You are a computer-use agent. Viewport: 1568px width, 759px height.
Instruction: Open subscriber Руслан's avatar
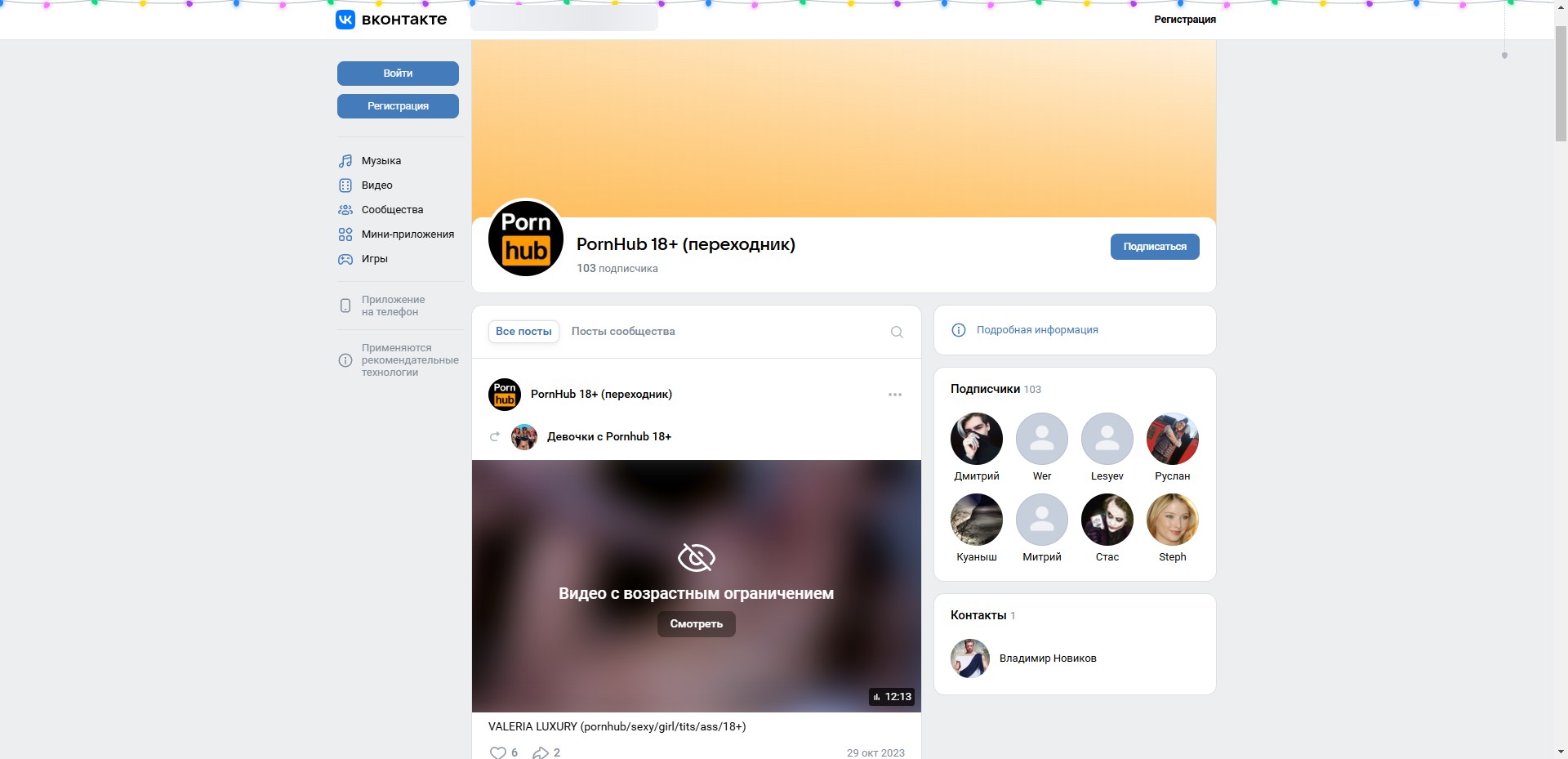click(x=1173, y=439)
